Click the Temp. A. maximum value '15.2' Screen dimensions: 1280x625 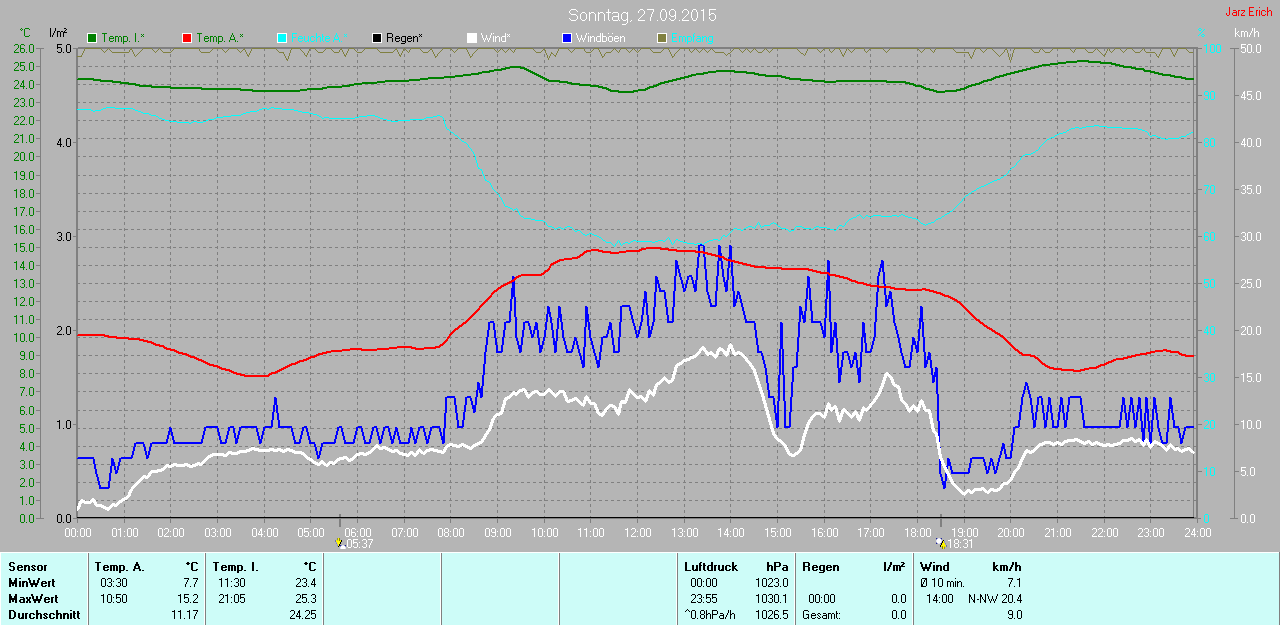coord(188,599)
